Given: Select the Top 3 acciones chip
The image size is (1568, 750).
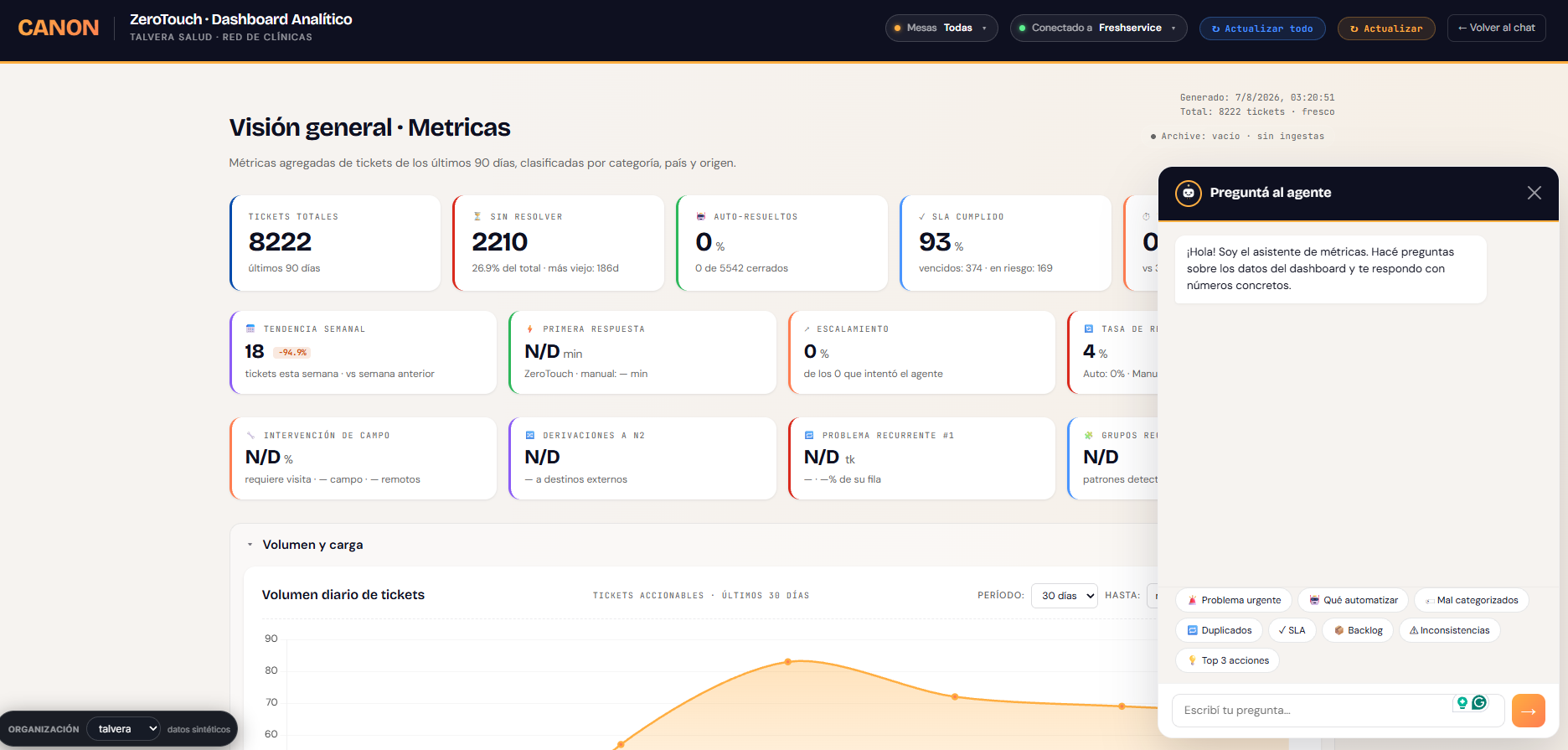Looking at the screenshot, I should (1227, 660).
